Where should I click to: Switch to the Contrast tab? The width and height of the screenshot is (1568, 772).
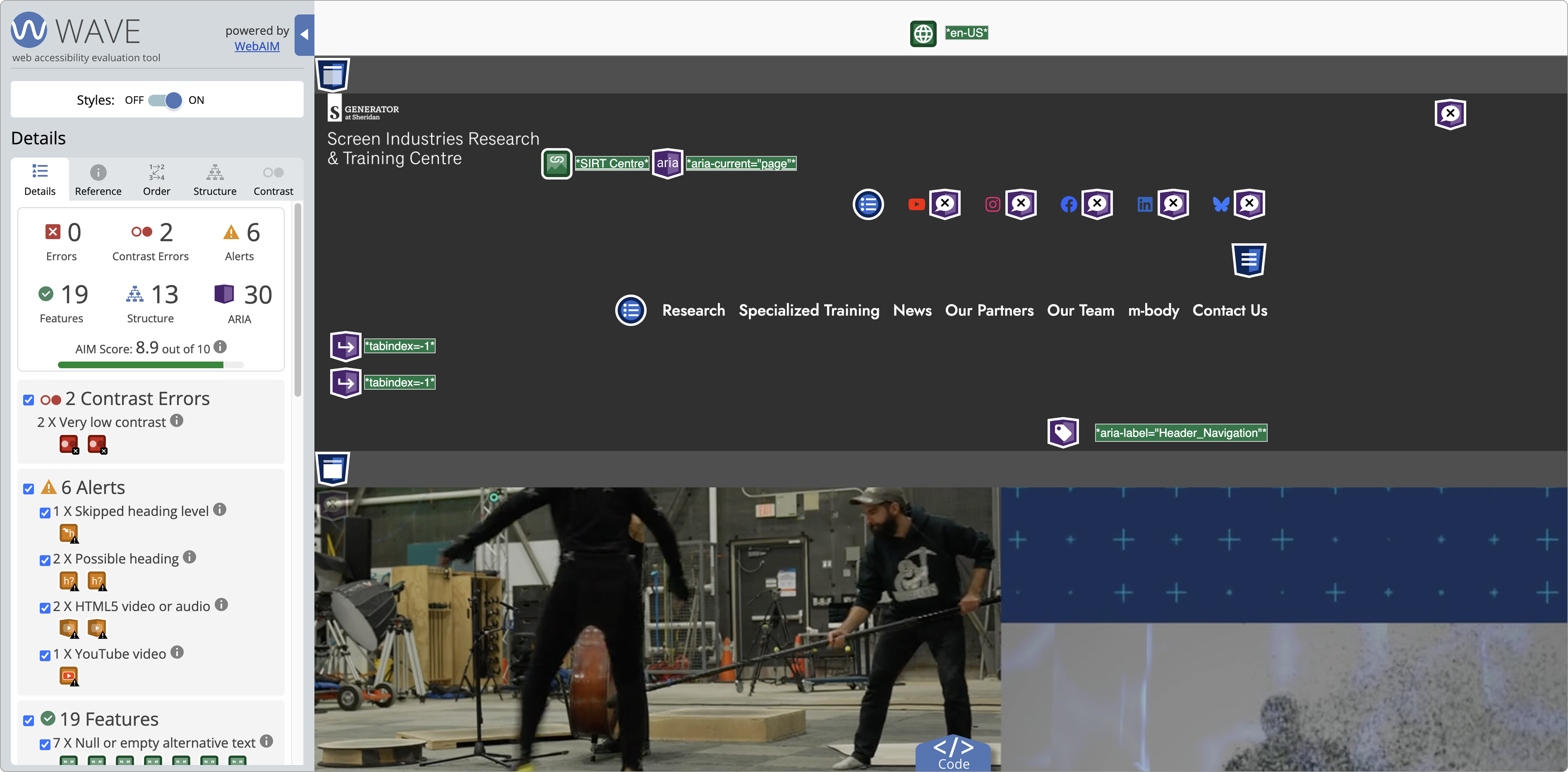click(x=273, y=179)
